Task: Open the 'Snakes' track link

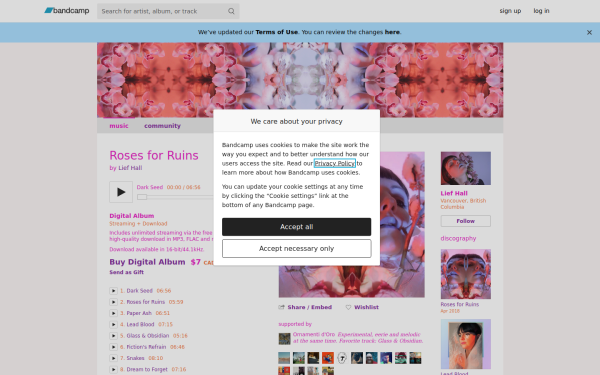Action: [135, 358]
